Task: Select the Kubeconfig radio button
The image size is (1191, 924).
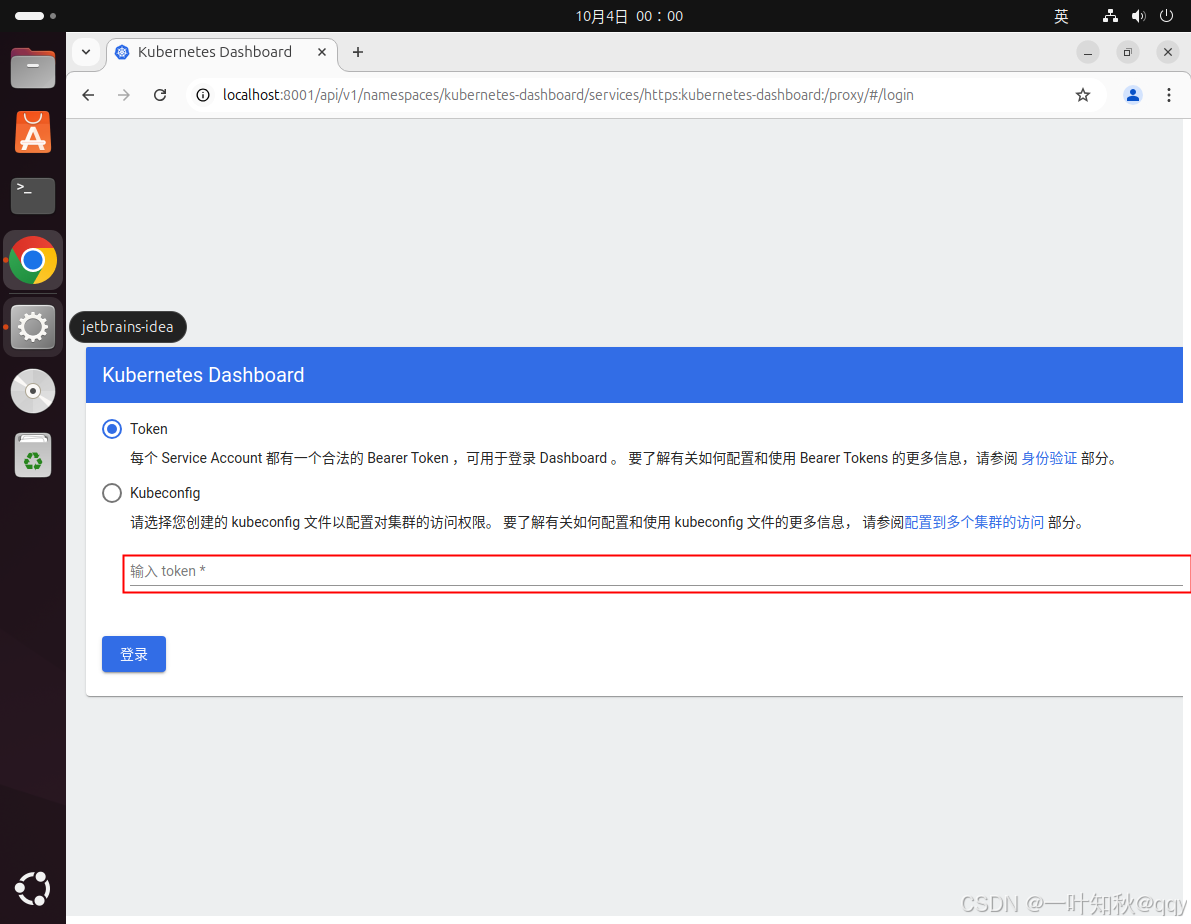Action: 112,493
